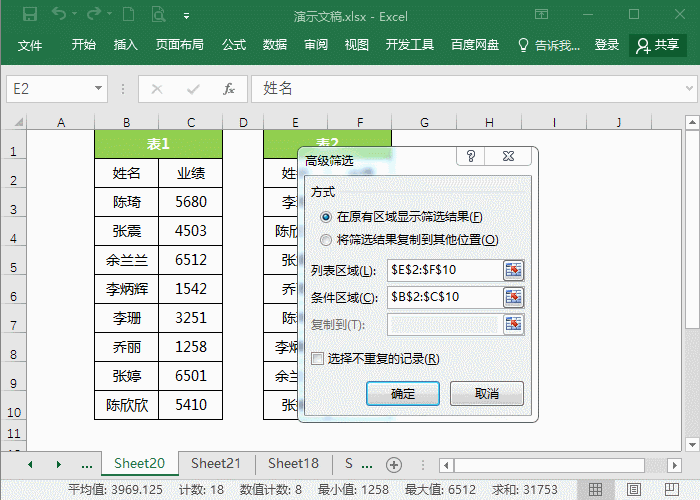Switch to Page Break Preview icon
Screen dimensions: 700x500
point(672,490)
